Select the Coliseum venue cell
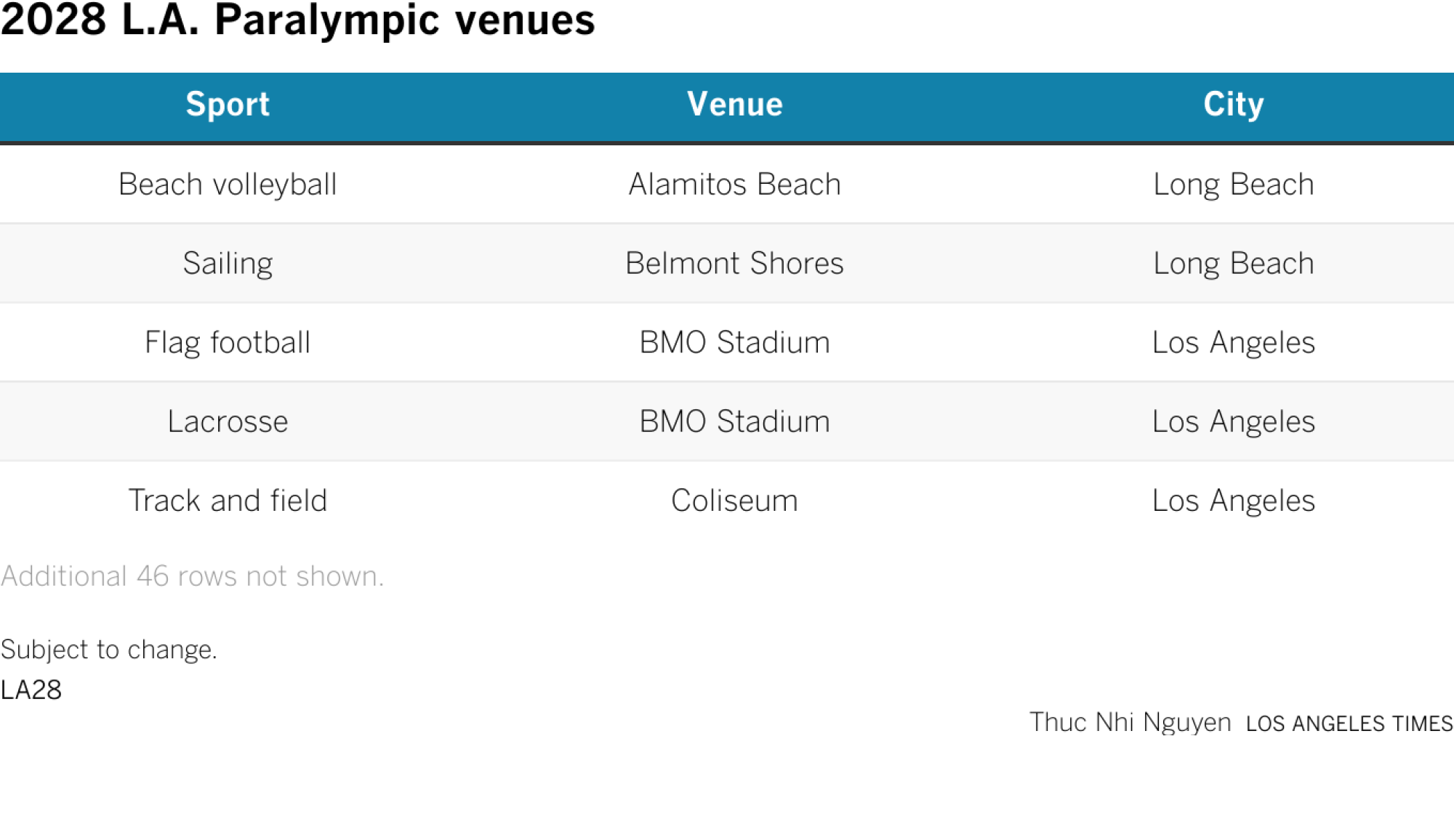1454x840 pixels. 734,501
